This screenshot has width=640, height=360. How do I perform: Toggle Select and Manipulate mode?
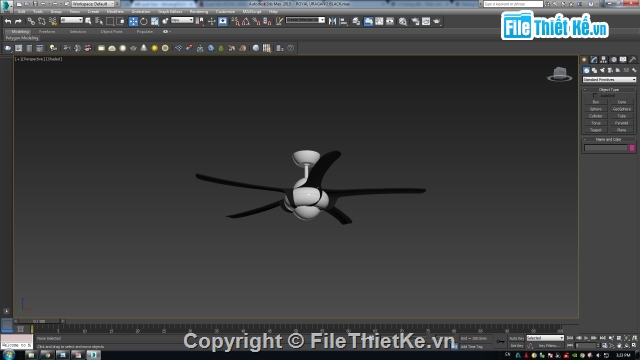pyautogui.click(x=211, y=21)
